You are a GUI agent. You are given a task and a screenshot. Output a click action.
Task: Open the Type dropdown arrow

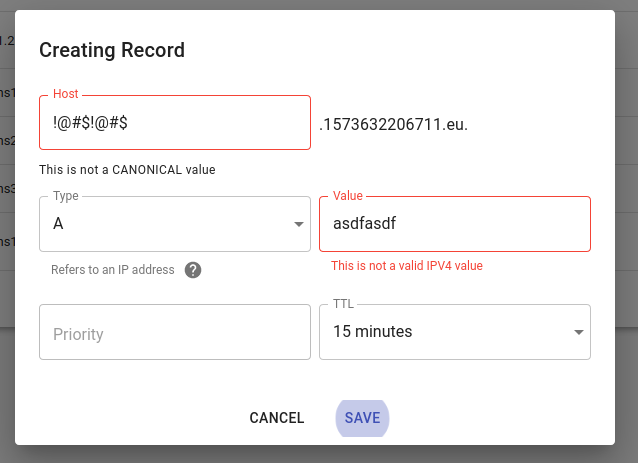click(299, 224)
